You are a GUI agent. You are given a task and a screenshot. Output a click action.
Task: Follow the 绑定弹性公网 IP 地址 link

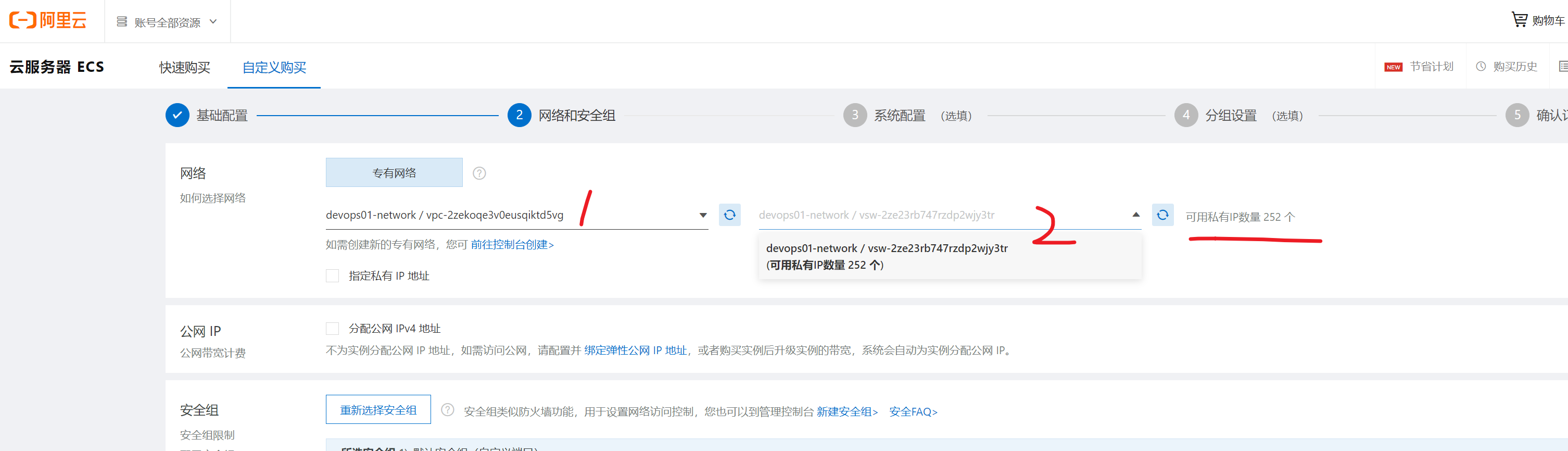[635, 350]
